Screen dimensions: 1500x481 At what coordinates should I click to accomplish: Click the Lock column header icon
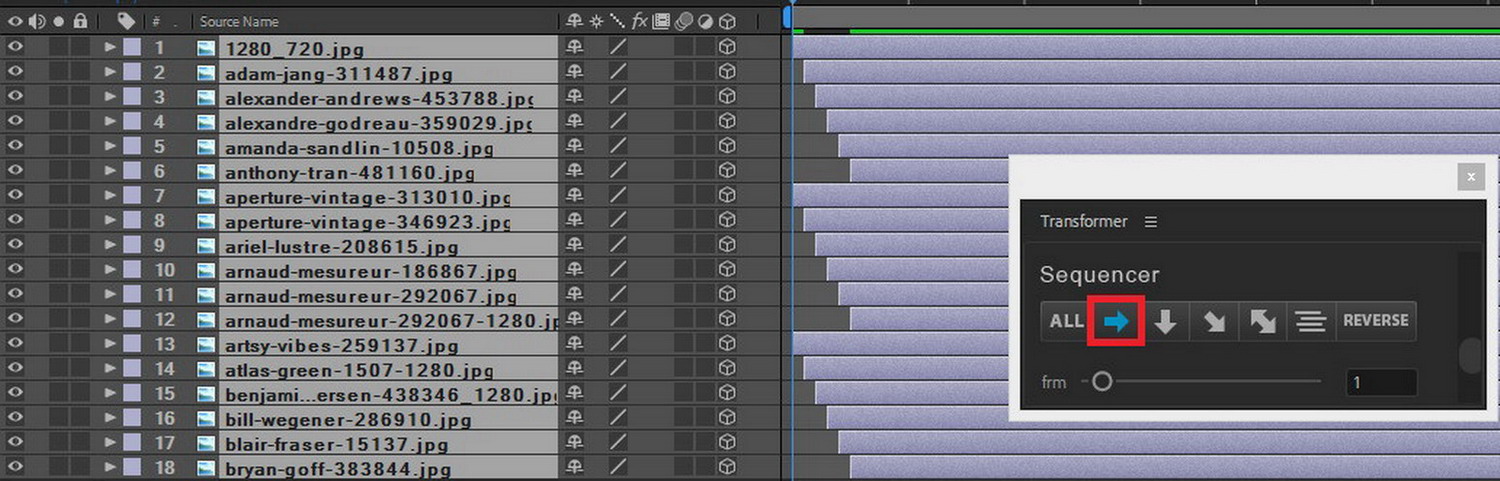pos(80,21)
